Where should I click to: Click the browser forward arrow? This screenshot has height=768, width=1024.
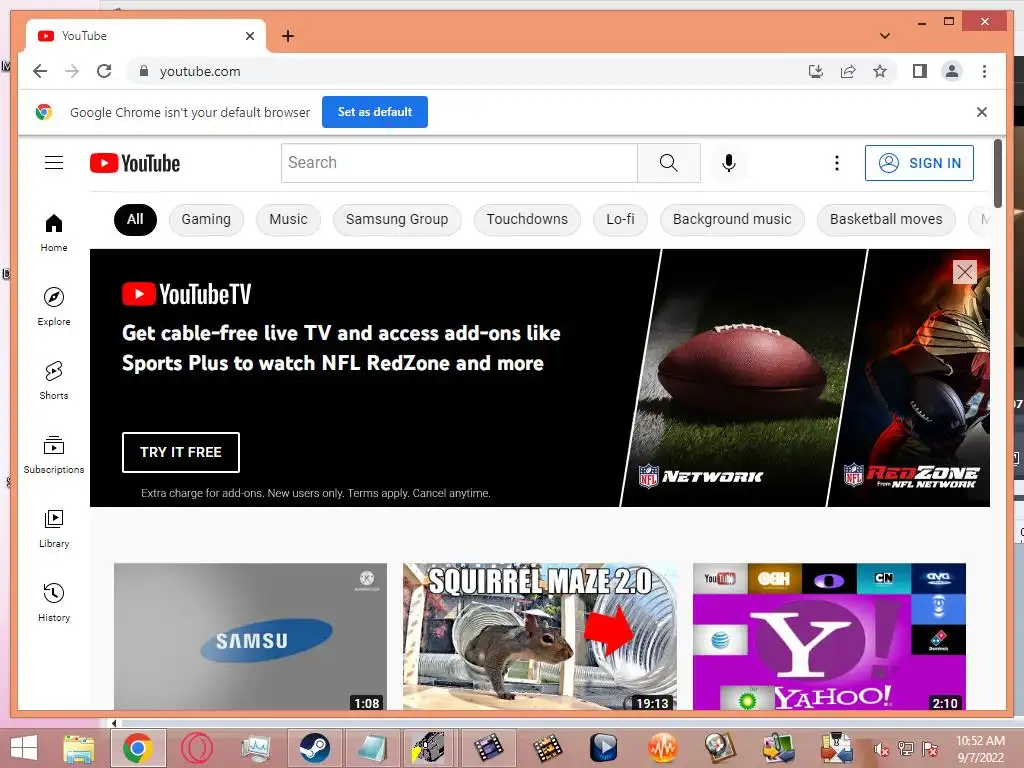point(72,71)
